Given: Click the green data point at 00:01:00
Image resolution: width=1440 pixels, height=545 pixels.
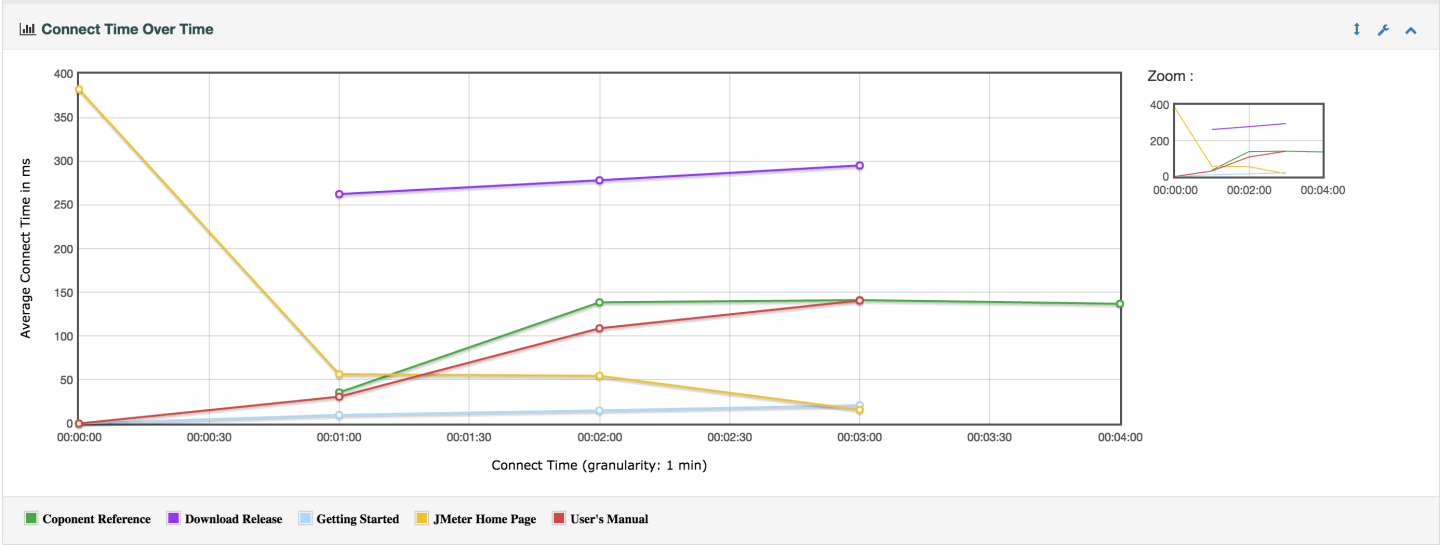Looking at the screenshot, I should pos(339,392).
